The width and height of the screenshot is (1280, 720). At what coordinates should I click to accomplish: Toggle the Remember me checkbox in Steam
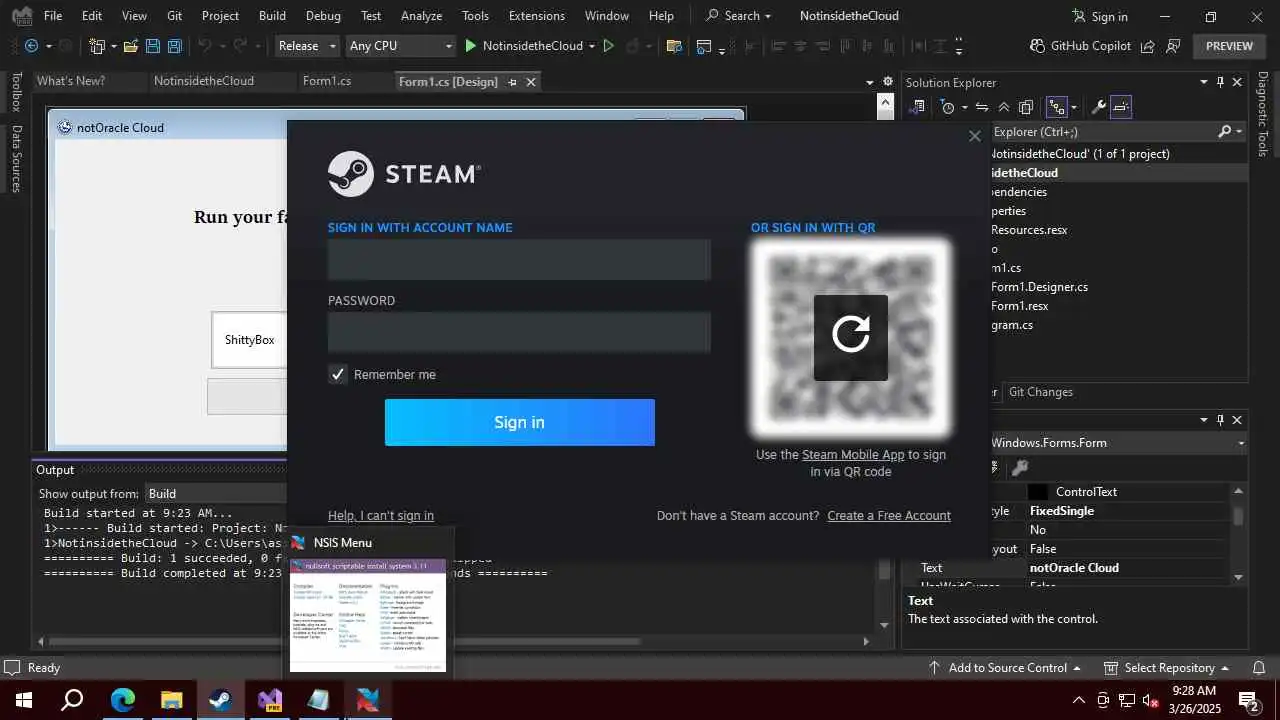pyautogui.click(x=338, y=374)
